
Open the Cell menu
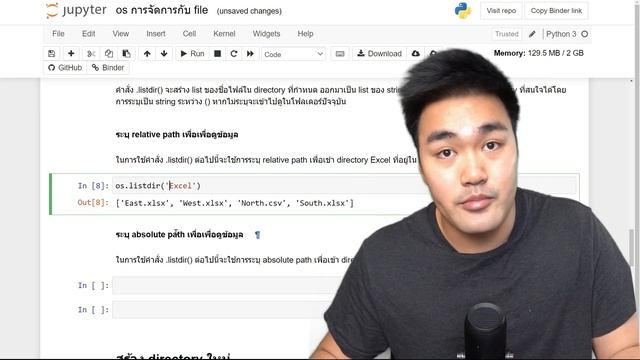tap(189, 34)
